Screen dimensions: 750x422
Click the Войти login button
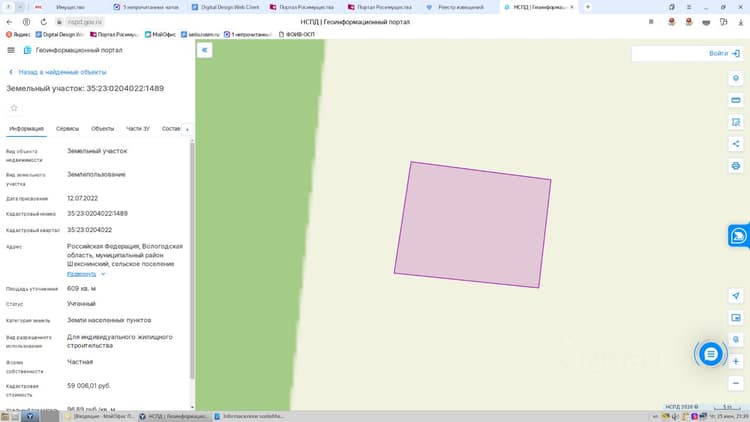coord(724,54)
